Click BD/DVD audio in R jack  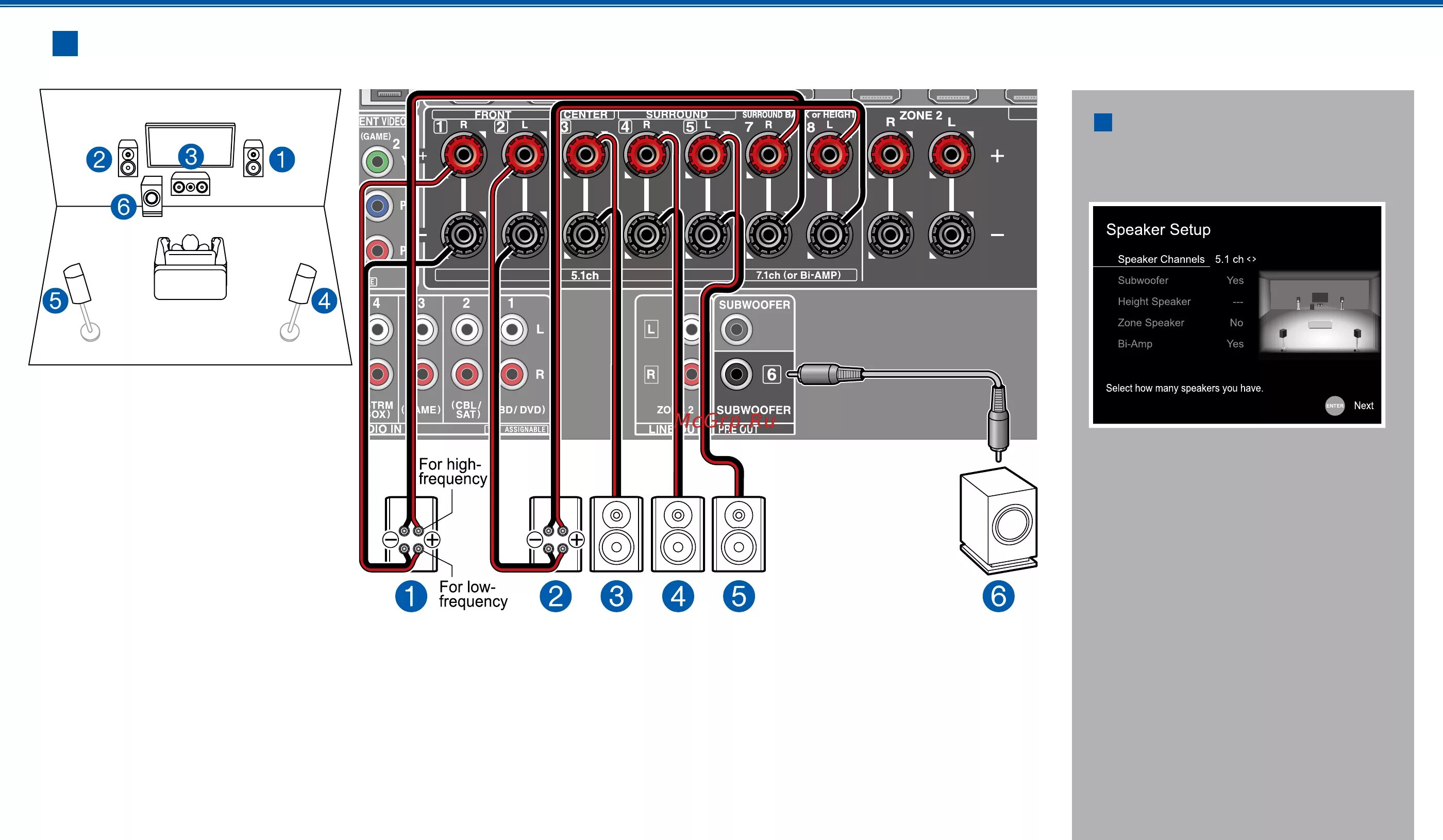(x=512, y=375)
